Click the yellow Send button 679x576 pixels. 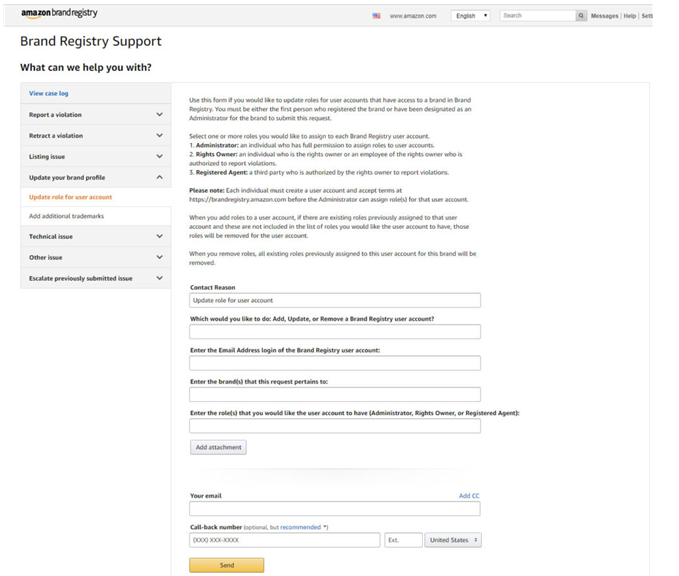click(x=226, y=565)
